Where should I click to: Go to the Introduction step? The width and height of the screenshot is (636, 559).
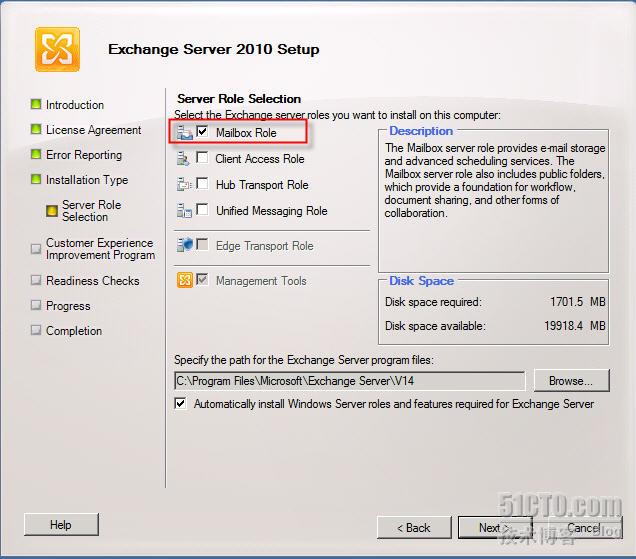75,105
